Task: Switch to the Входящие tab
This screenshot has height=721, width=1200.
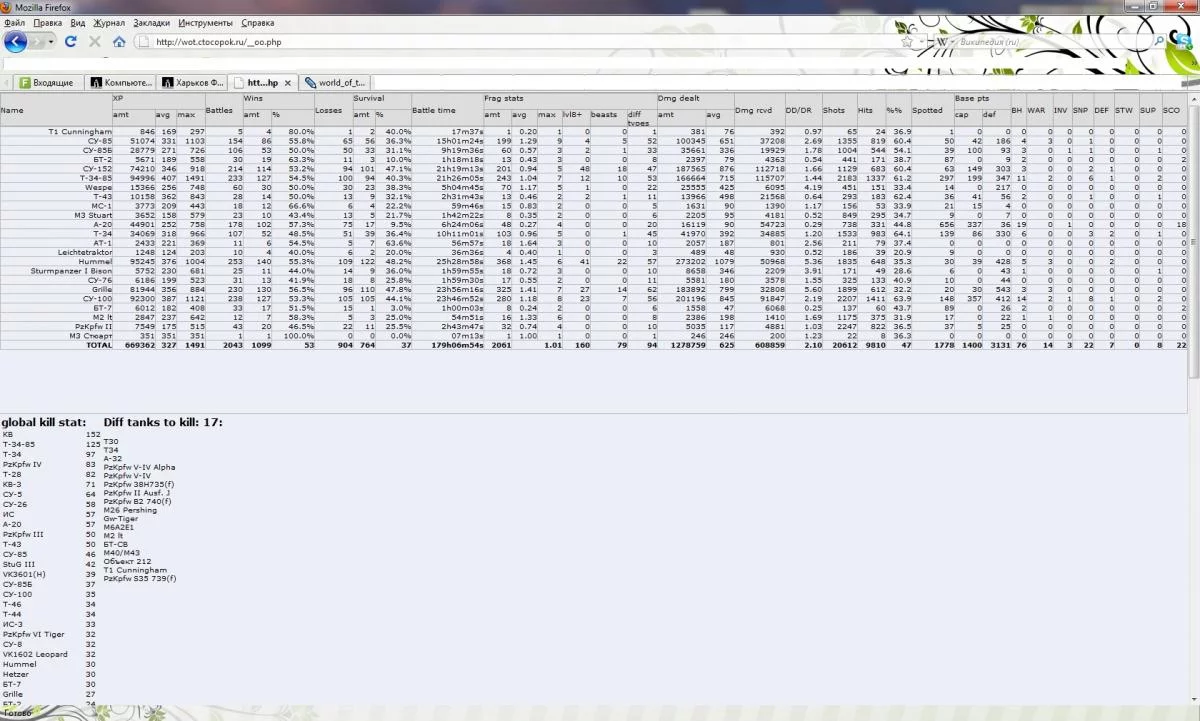Action: tap(46, 83)
